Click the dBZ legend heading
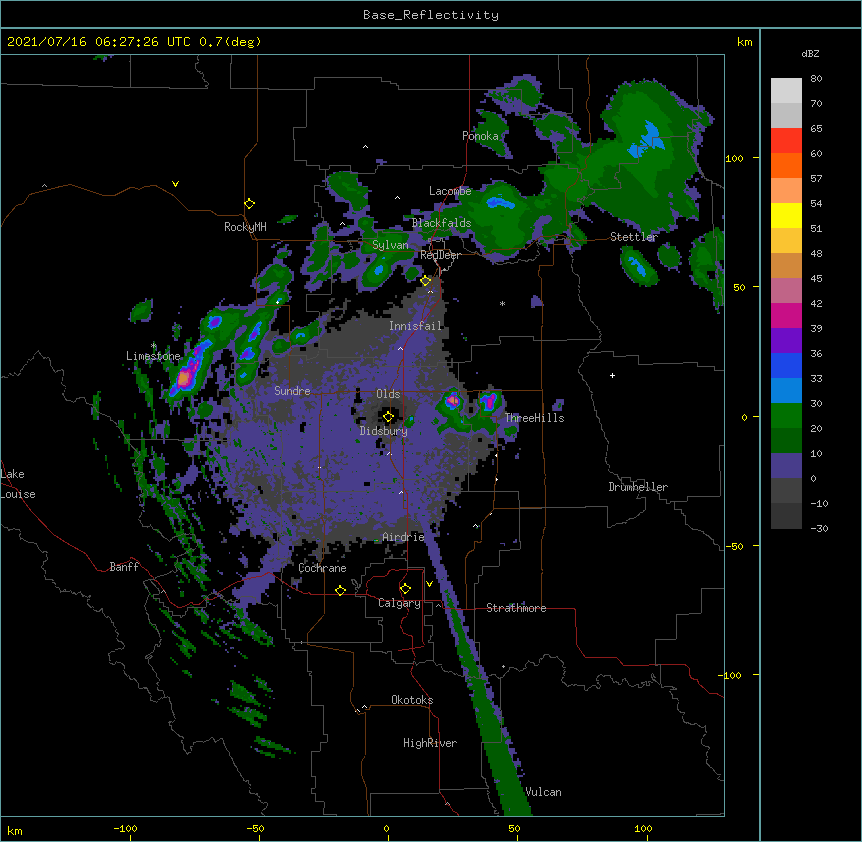The image size is (862, 842). tap(810, 53)
